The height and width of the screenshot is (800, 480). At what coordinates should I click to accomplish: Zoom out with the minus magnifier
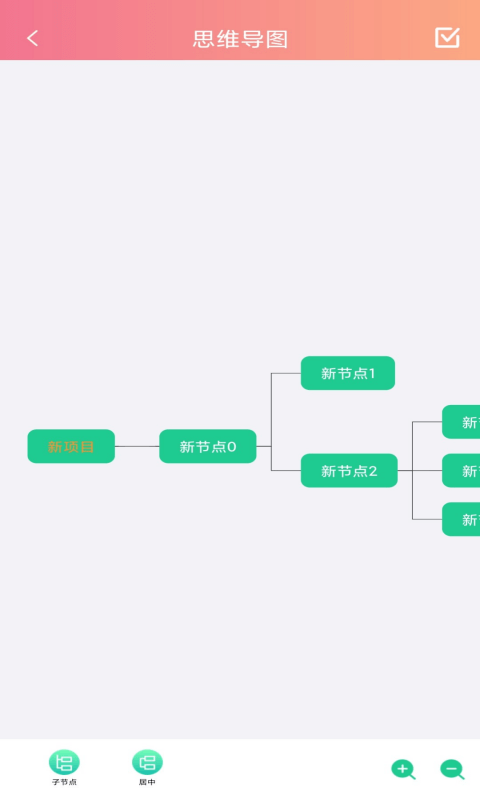[x=452, y=769]
